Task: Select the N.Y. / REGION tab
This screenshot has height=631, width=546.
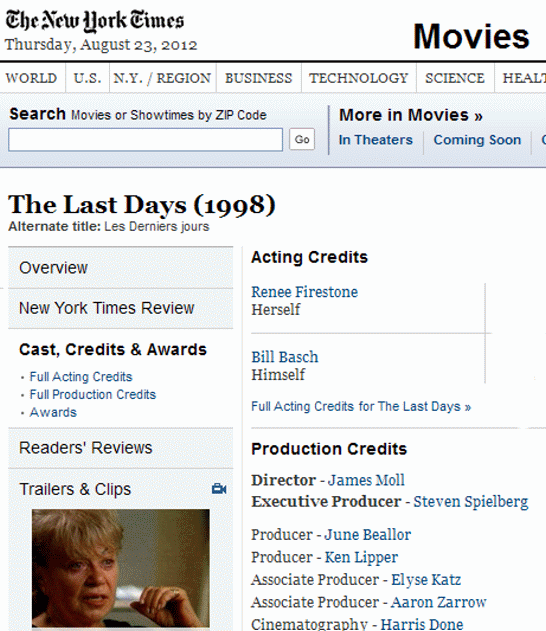Action: tap(162, 78)
